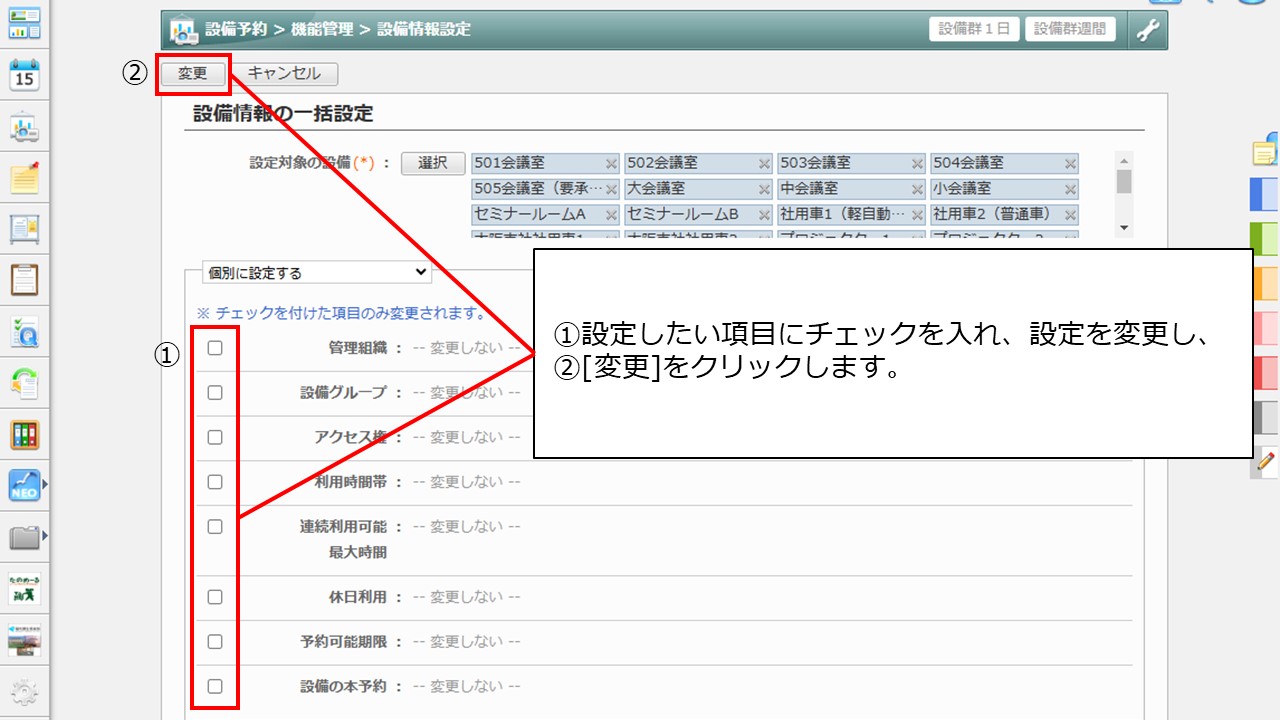The height and width of the screenshot is (720, 1280).
Task: Click the wrench settings icon in header
Action: point(1148,30)
